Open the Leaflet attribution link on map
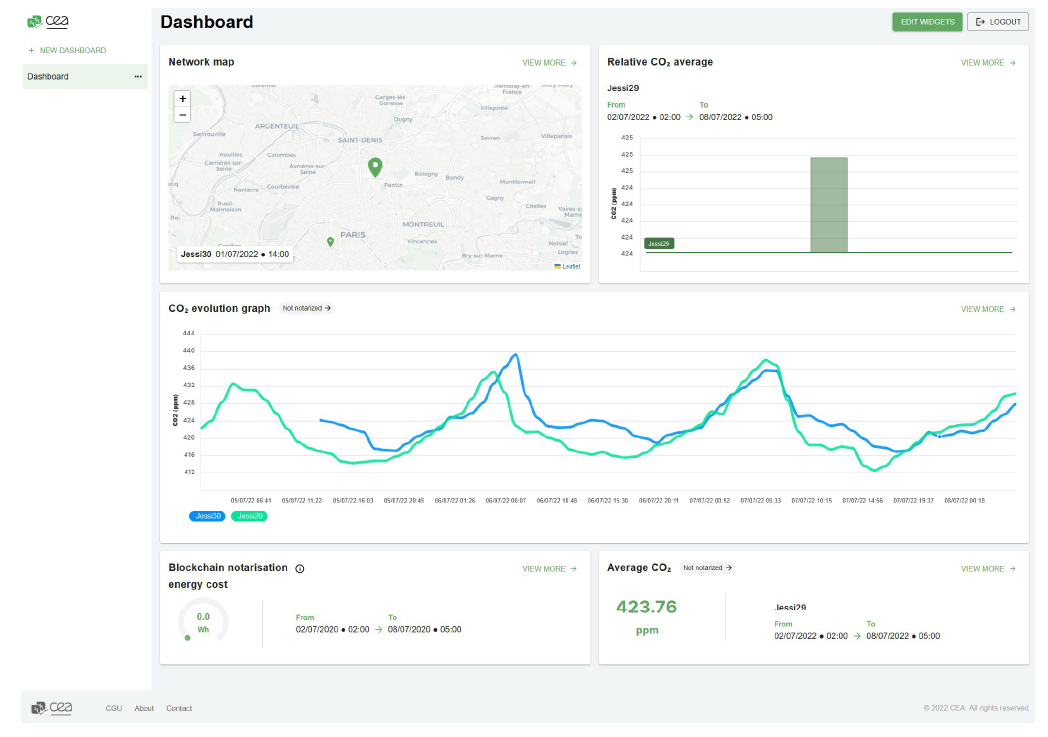Viewport: 1048px width, 737px height. click(x=571, y=267)
